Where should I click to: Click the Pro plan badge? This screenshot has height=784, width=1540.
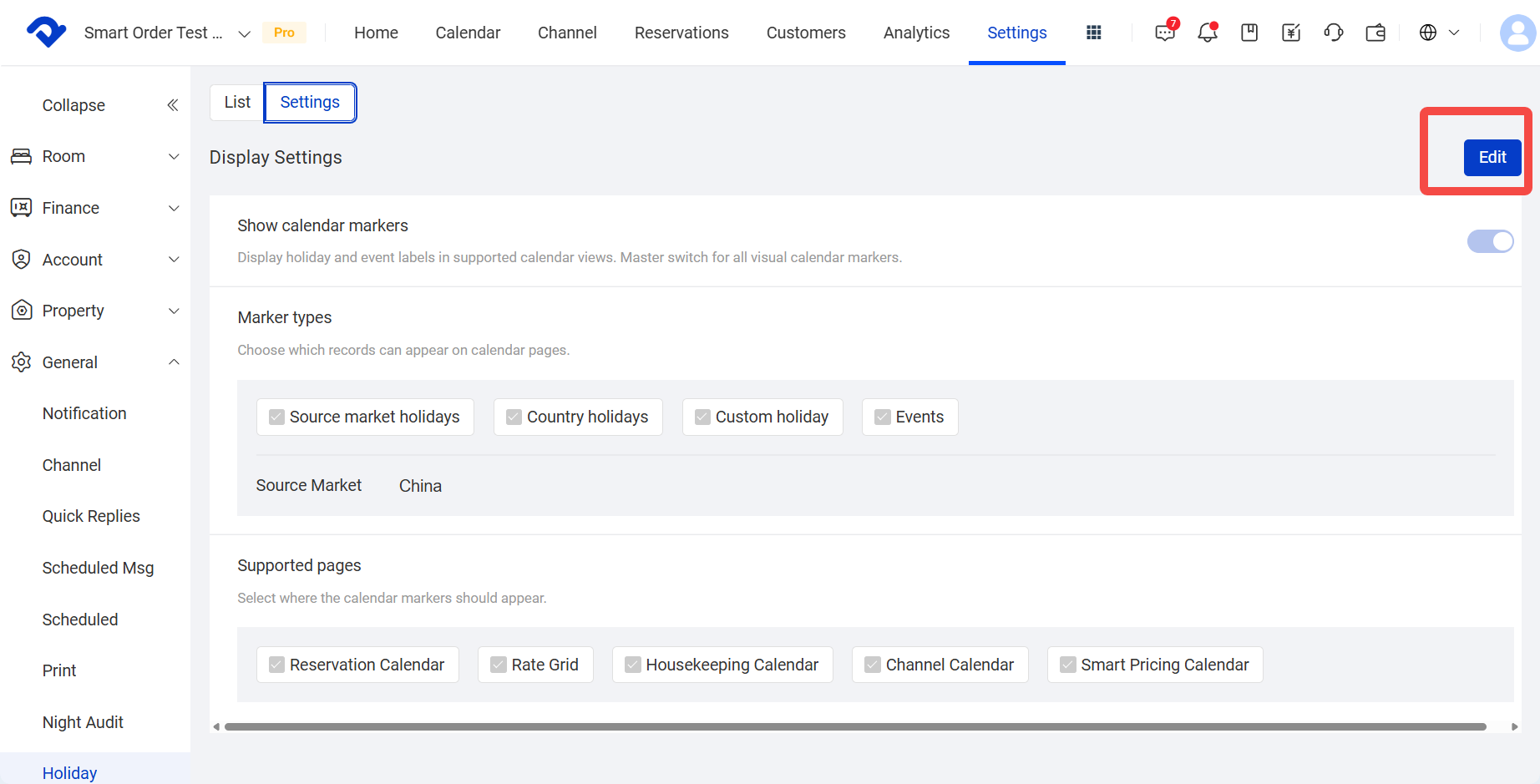point(284,33)
